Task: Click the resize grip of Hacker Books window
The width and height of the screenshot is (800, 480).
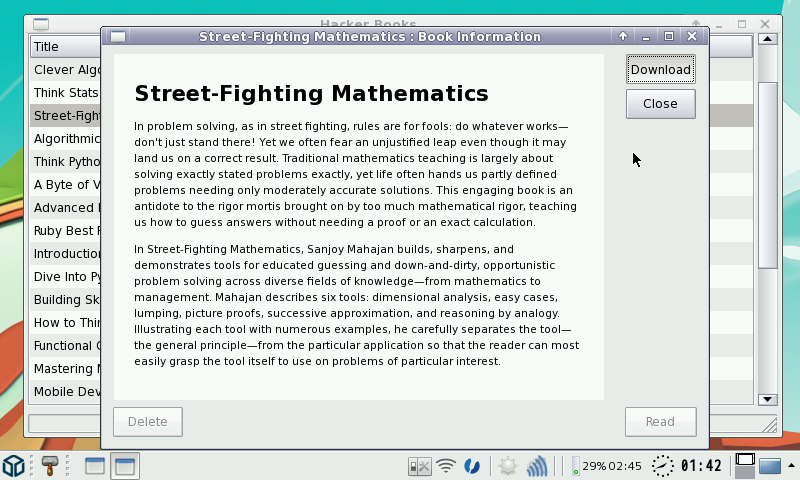Action: pos(769,424)
